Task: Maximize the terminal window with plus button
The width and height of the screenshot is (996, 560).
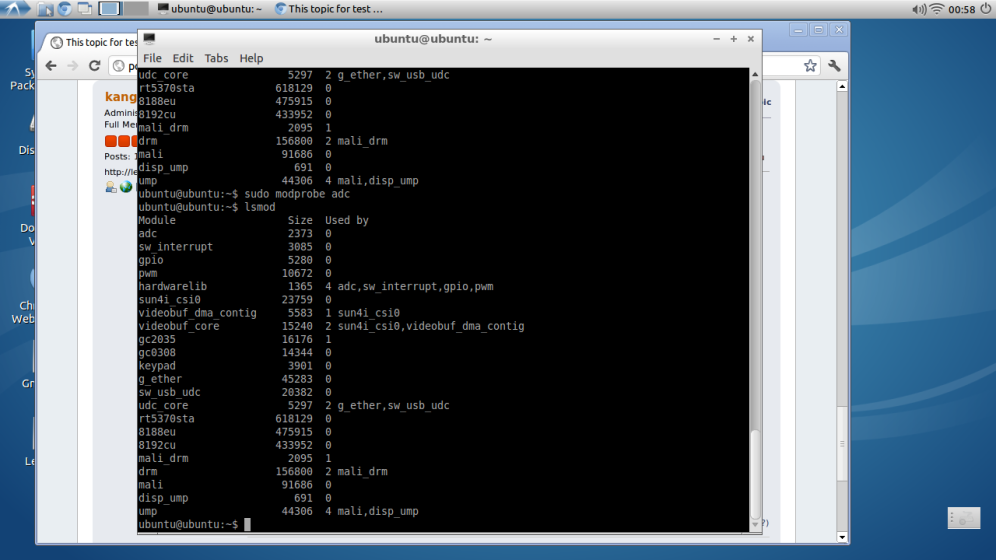Action: pos(734,39)
